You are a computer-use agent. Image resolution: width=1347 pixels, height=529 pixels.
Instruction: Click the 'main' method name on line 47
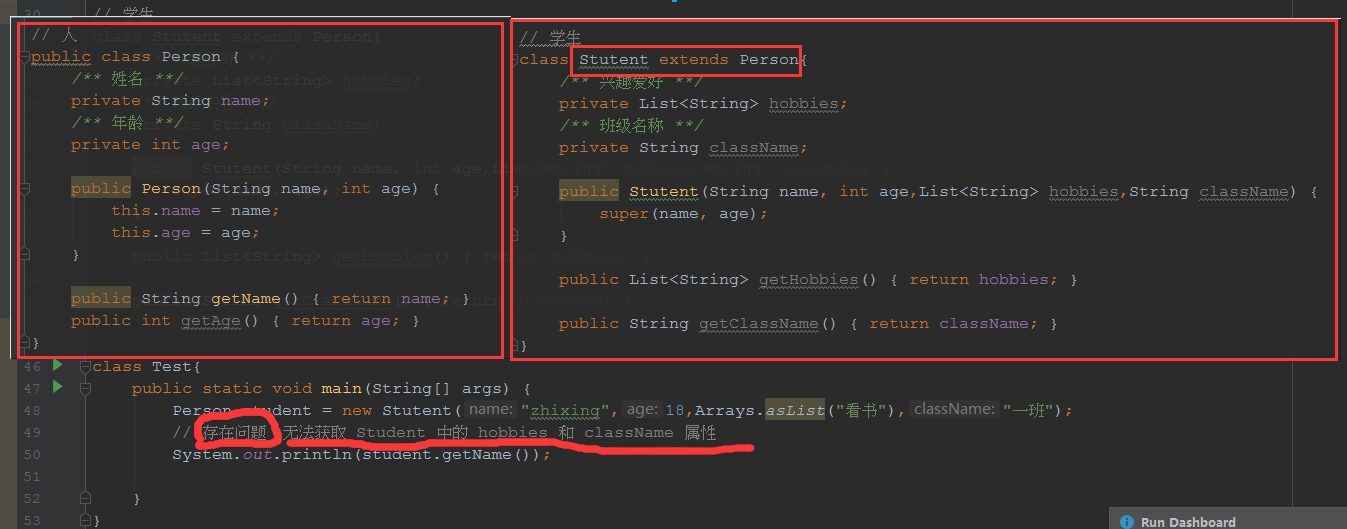341,388
